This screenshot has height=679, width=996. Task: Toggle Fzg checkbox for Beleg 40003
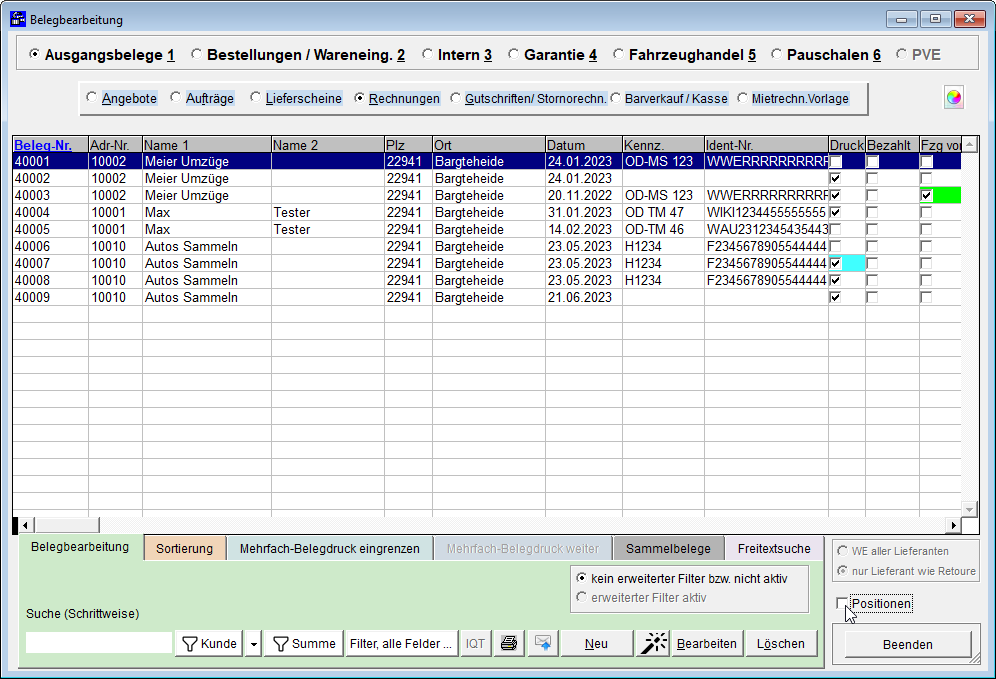[927, 196]
